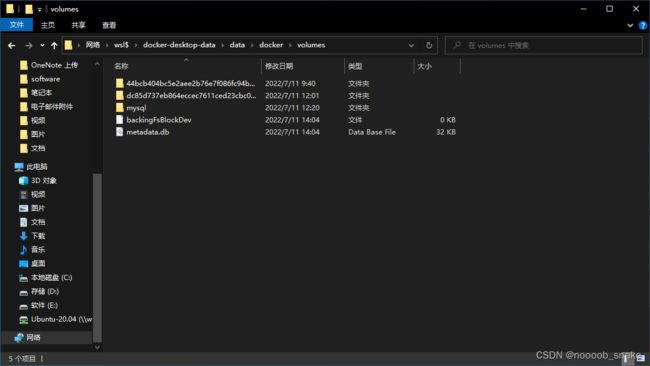Open the 查看 ribbon tab
The width and height of the screenshot is (650, 366).
point(109,25)
